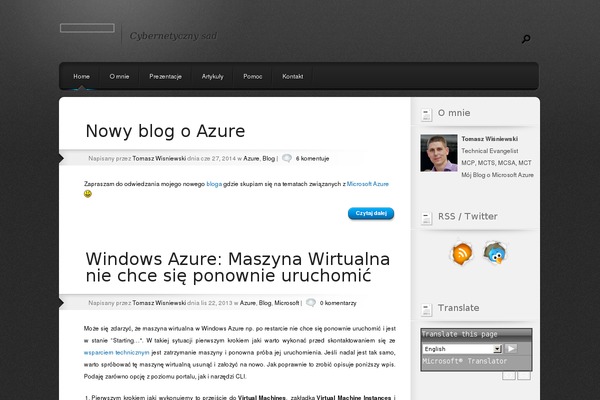Click the Technical Evangelist text
Image resolution: width=600 pixels, height=400 pixels.
(489, 151)
